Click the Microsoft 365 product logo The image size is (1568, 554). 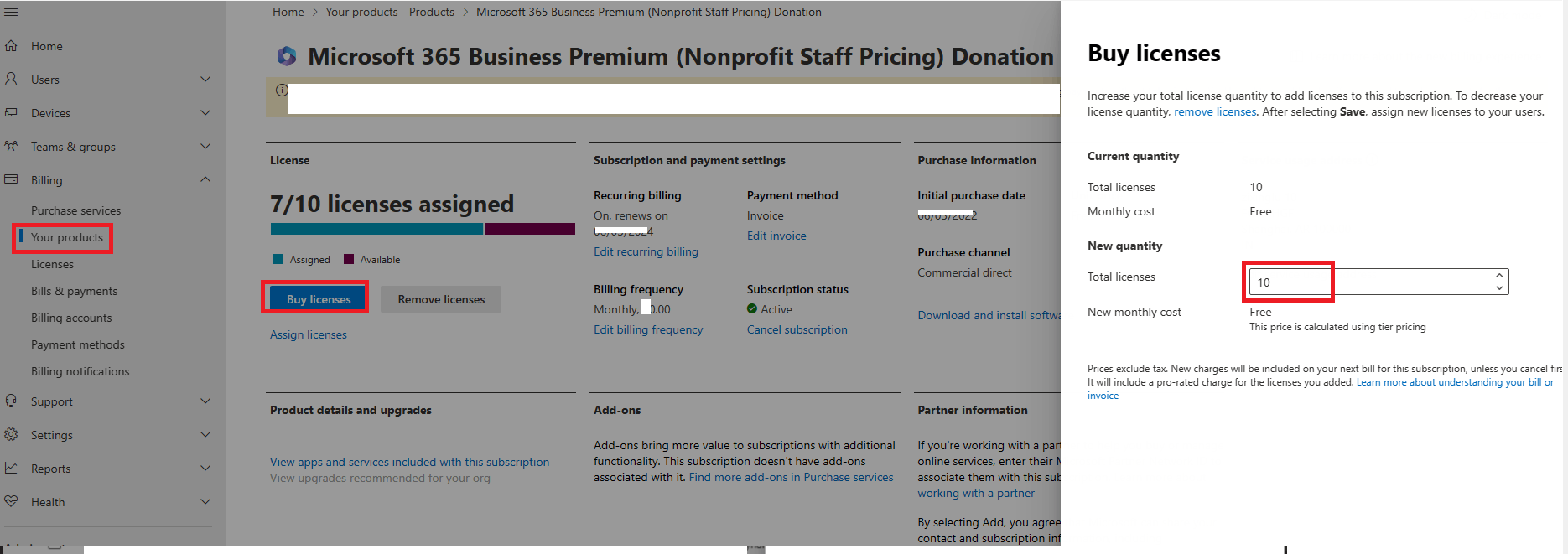click(x=287, y=56)
